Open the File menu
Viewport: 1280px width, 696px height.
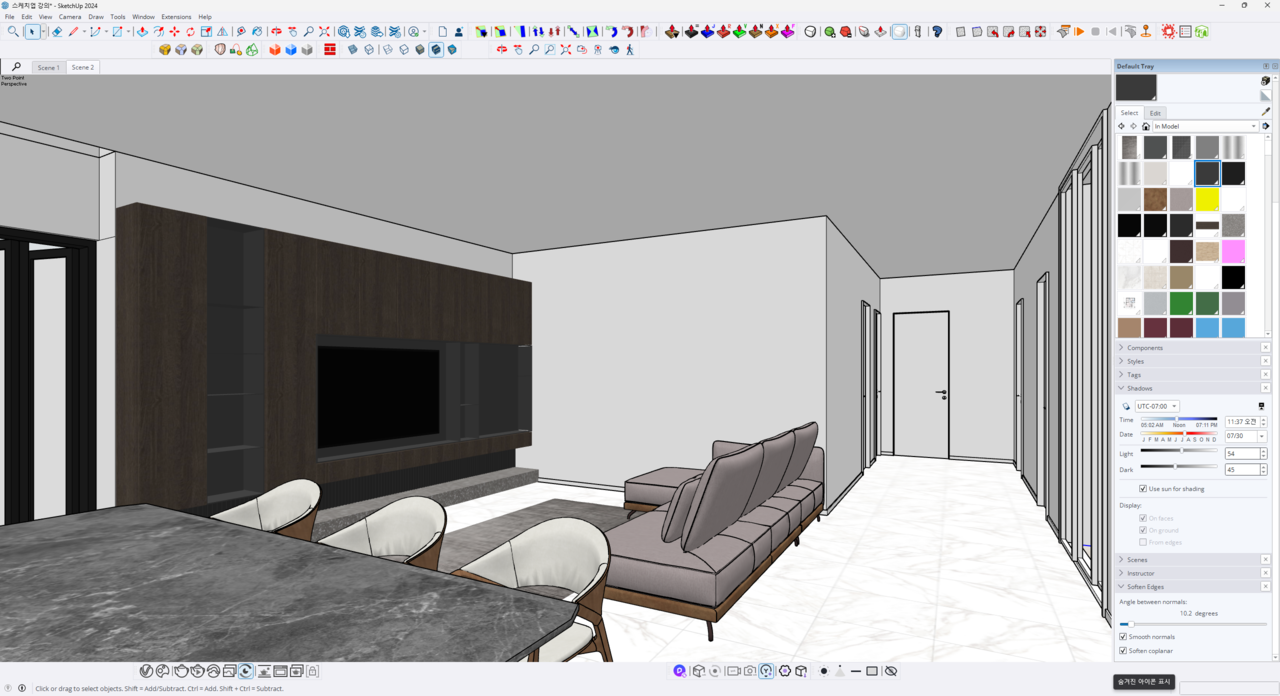(x=10, y=17)
